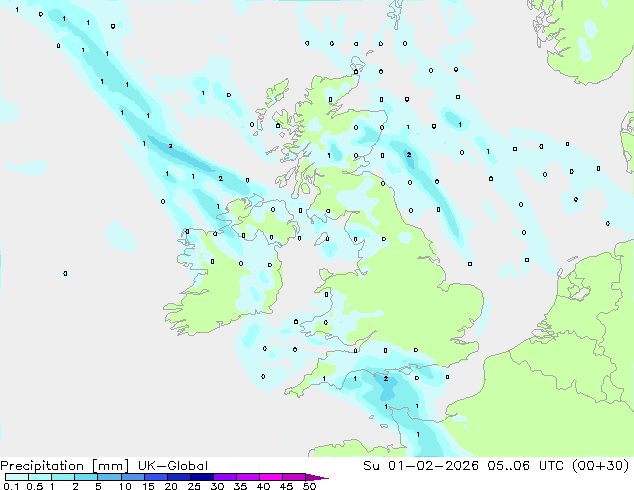Click legend value "15"
The image size is (634, 490).
pyautogui.click(x=148, y=486)
